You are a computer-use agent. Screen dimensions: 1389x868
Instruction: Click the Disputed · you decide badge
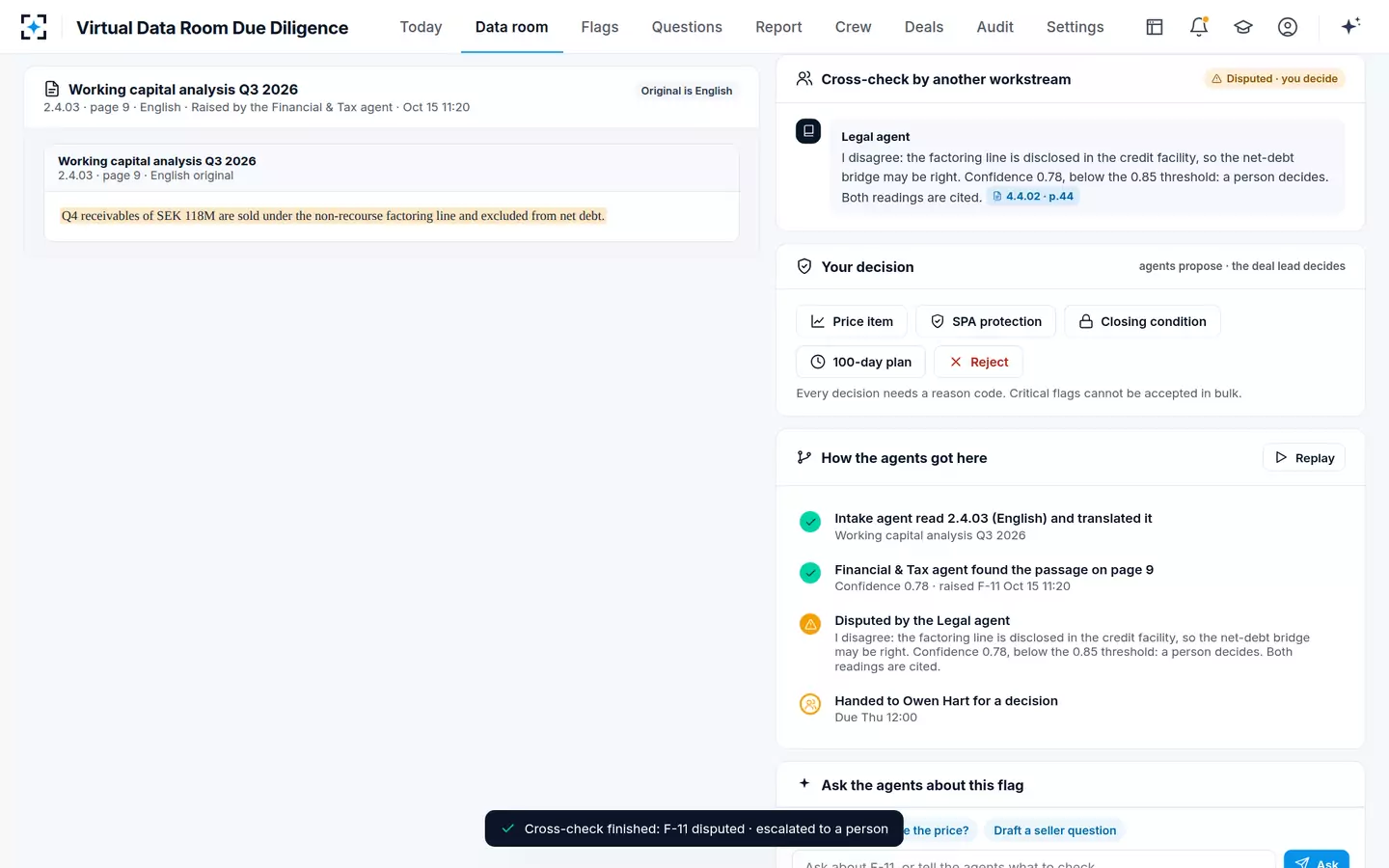tap(1274, 79)
